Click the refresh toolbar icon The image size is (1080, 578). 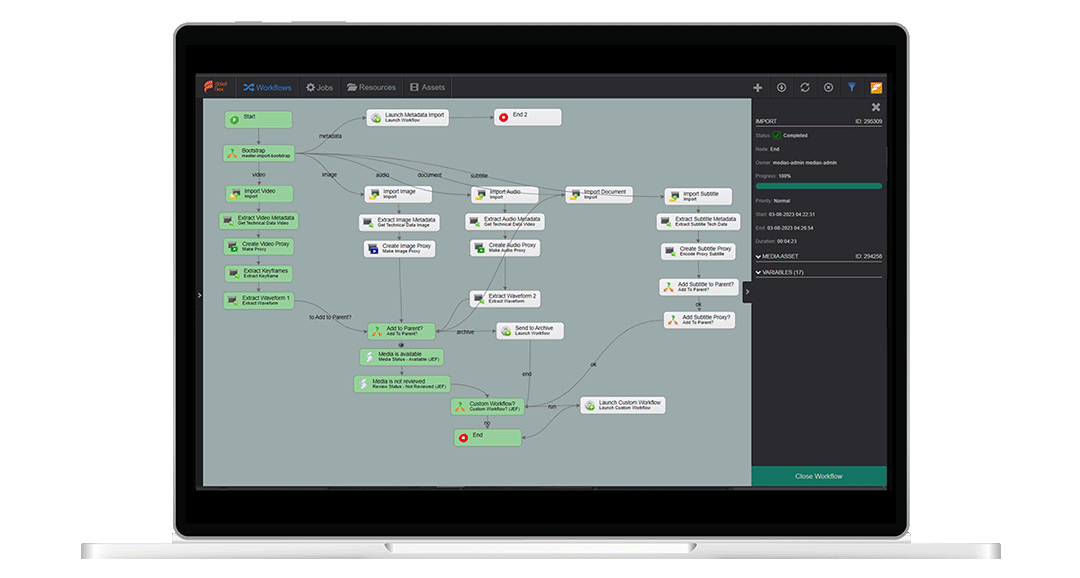805,88
